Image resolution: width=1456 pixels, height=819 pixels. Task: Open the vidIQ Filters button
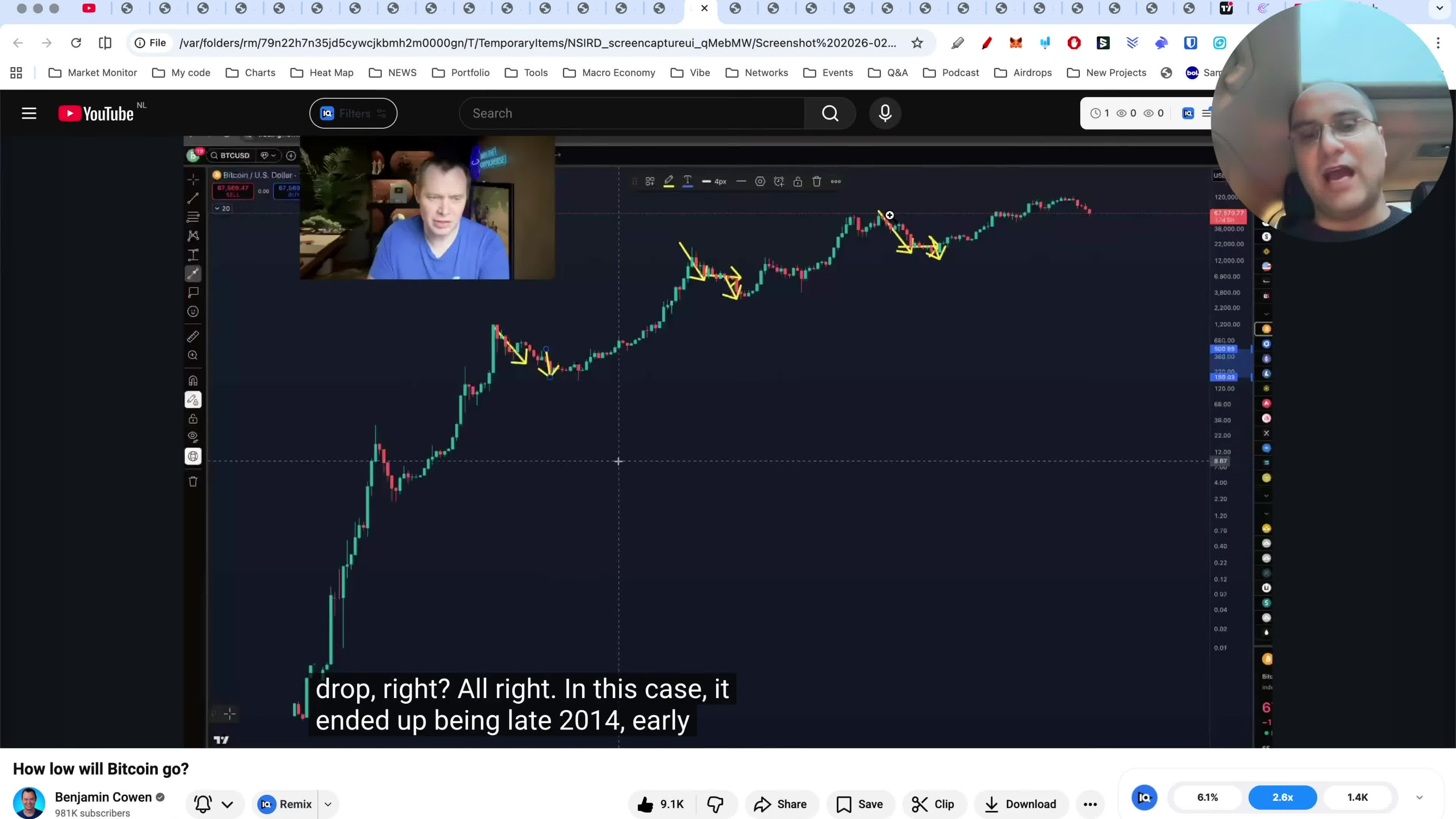point(353,114)
